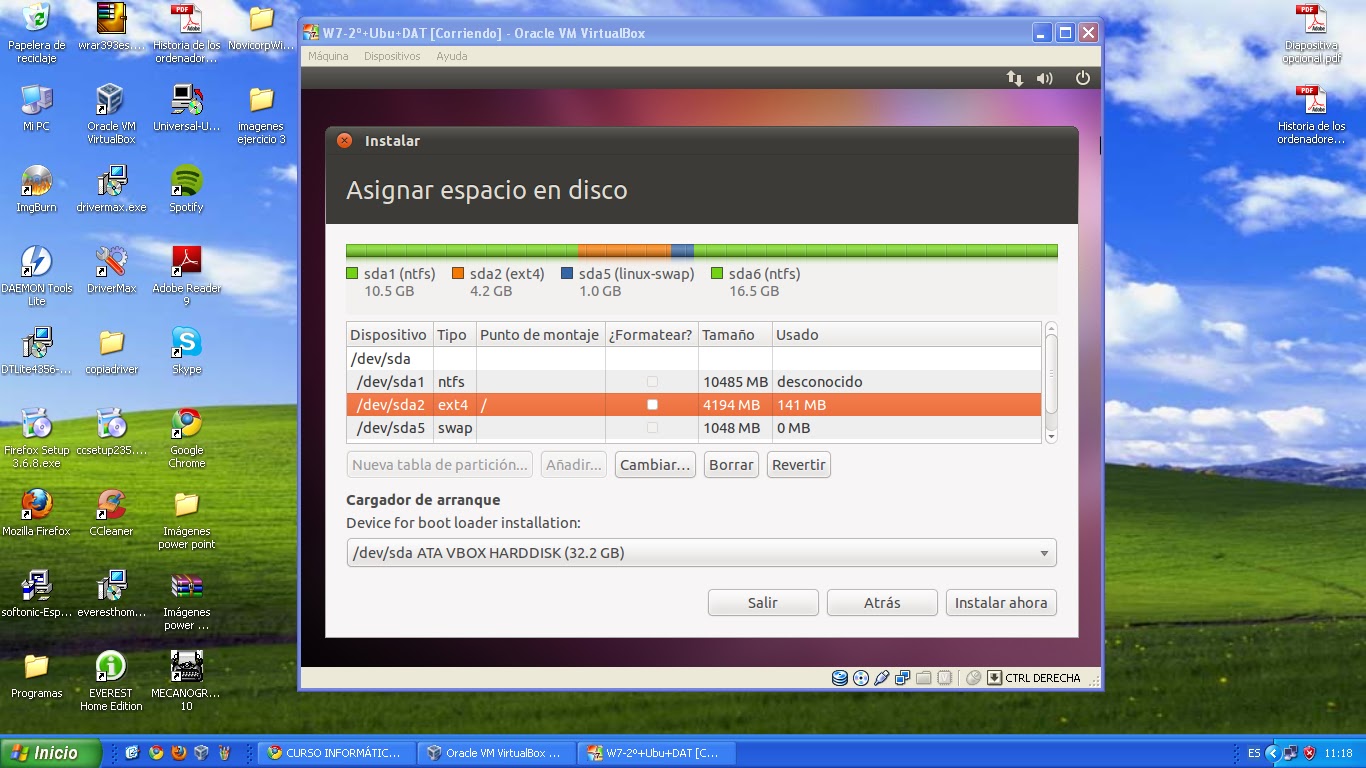Image resolution: width=1366 pixels, height=768 pixels.
Task: Select the ImgBurn desktop icon
Action: (x=36, y=189)
